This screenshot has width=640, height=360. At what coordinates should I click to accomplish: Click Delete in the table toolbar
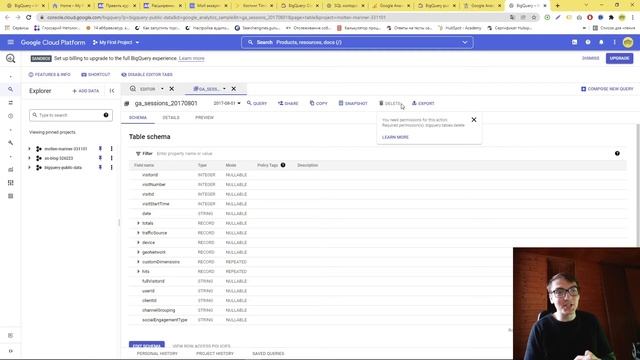[x=390, y=103]
